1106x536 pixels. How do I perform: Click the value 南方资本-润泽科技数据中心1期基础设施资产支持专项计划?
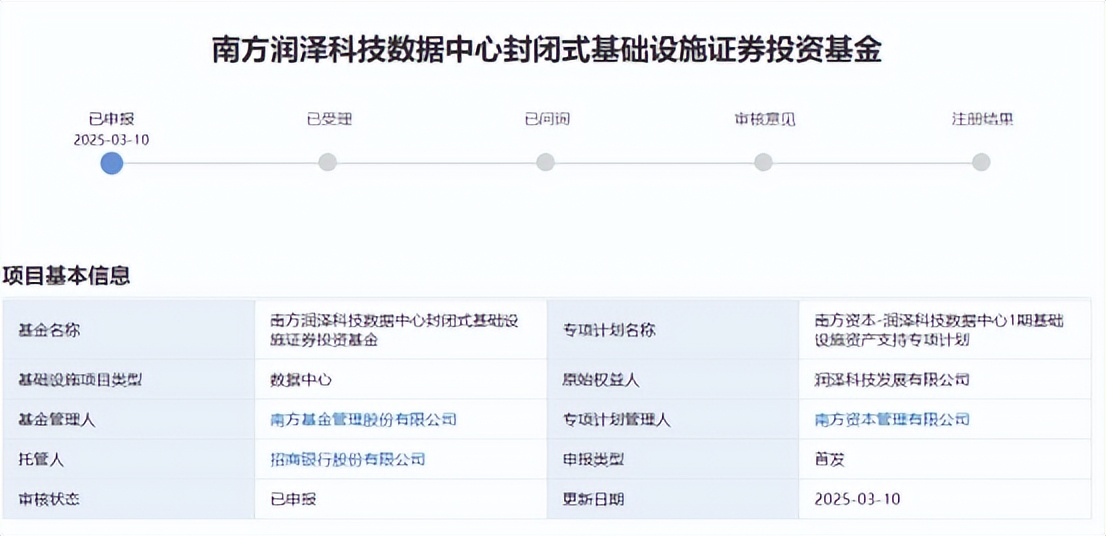tap(939, 330)
